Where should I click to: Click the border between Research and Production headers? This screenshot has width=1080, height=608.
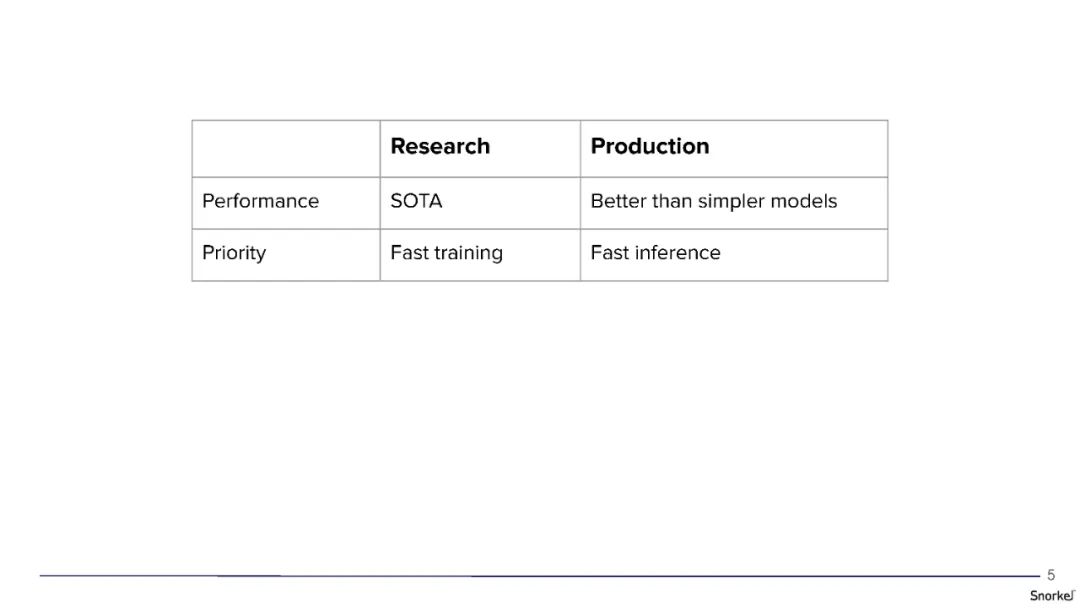pyautogui.click(x=580, y=149)
